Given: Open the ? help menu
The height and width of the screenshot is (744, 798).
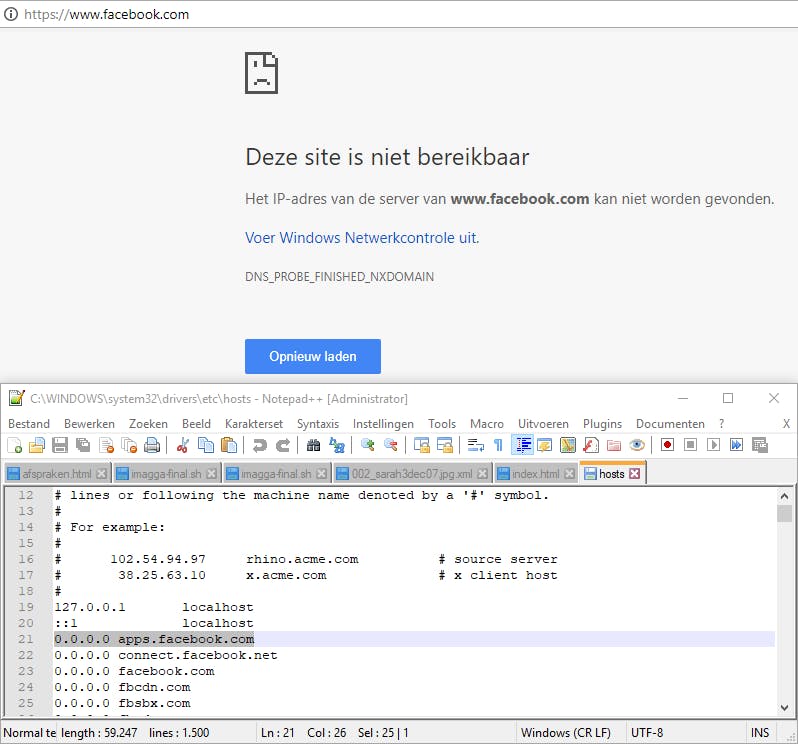Looking at the screenshot, I should [721, 424].
